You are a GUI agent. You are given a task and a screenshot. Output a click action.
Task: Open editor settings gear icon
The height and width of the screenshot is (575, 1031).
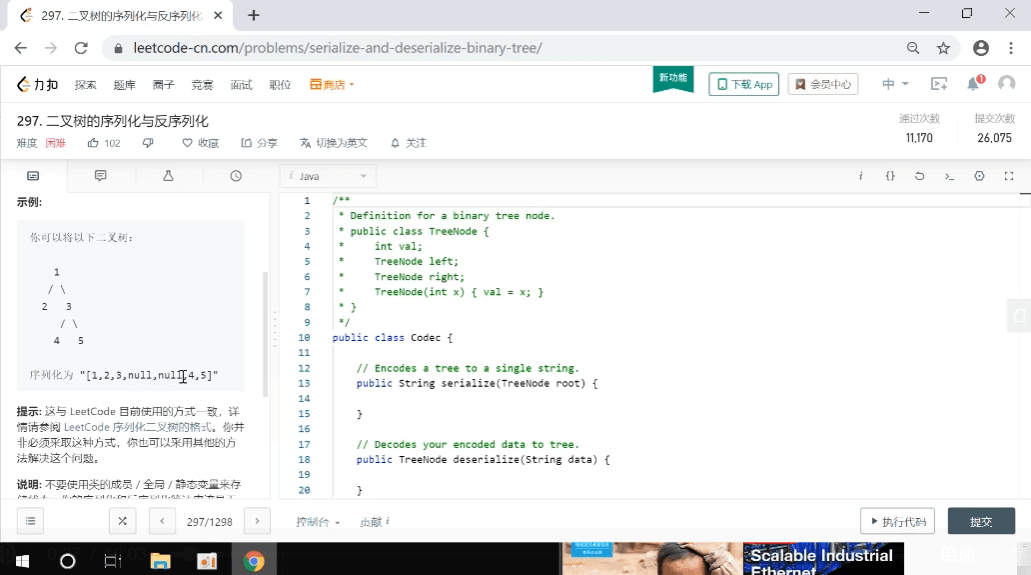979,176
